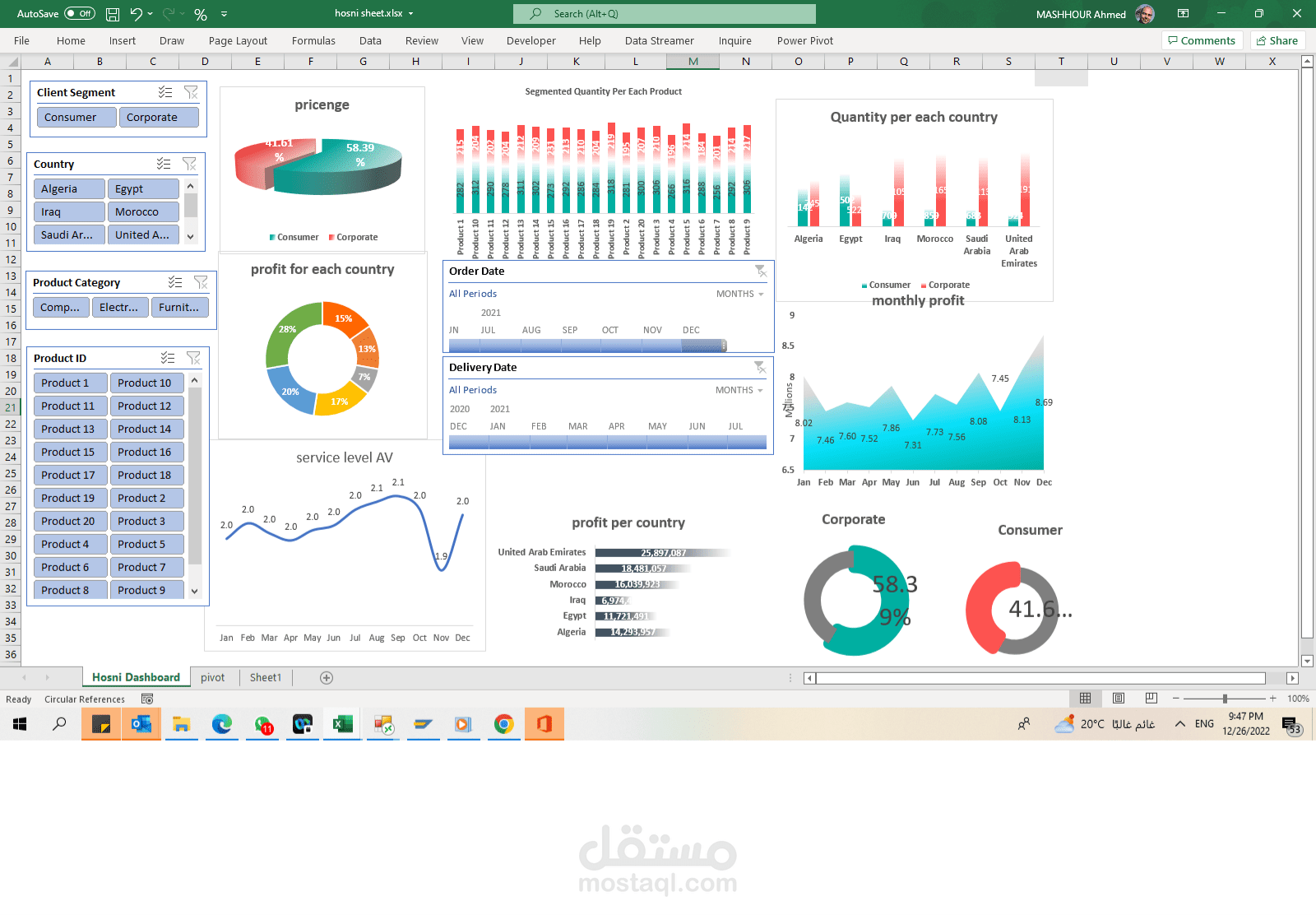Toggle Product 10 slicer button
Screen dimensions: 1316x915
point(146,383)
